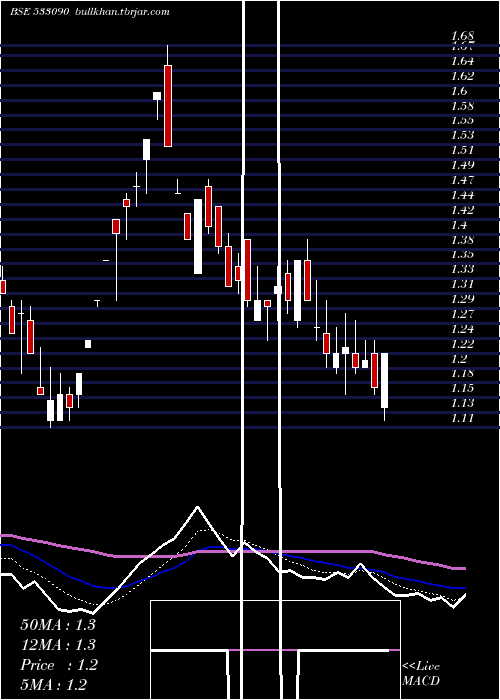Click the 1.35 price axis label
The height and width of the screenshot is (700, 500).
462,254
